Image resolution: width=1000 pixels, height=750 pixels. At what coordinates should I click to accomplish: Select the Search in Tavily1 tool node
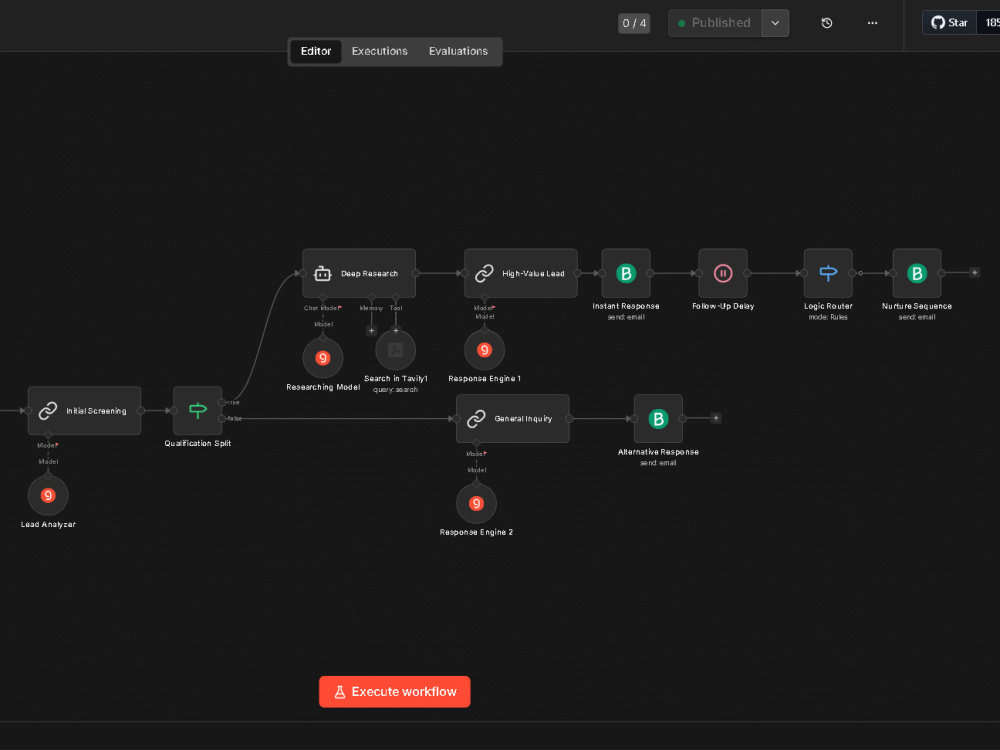tap(395, 349)
